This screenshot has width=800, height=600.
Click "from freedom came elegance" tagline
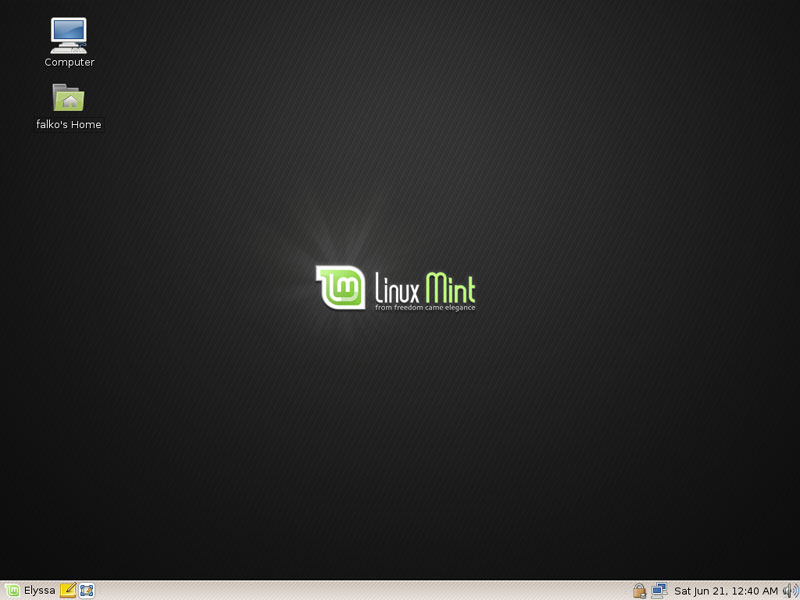[x=425, y=307]
